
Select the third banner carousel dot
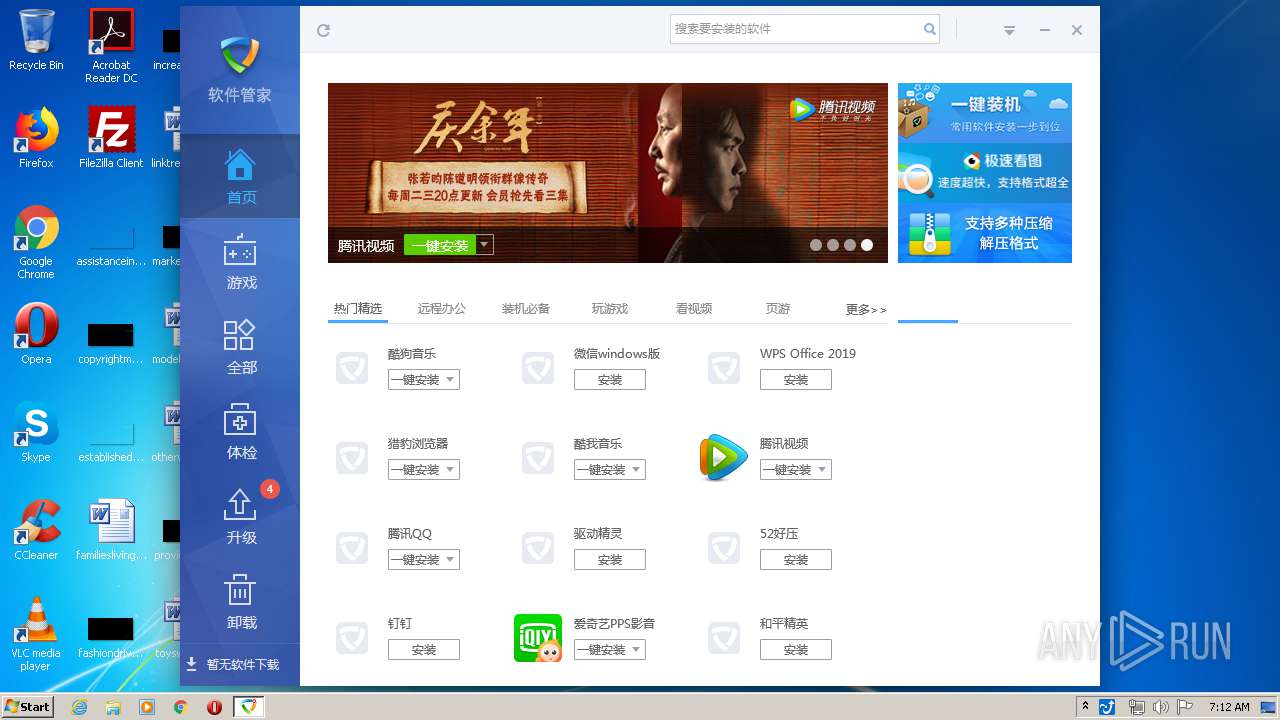pyautogui.click(x=850, y=245)
